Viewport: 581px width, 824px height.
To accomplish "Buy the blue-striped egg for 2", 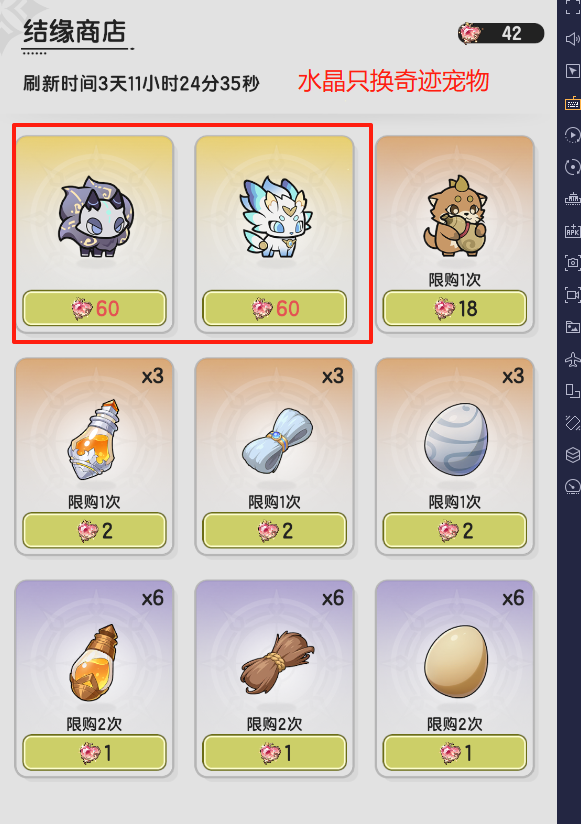I will (x=455, y=531).
